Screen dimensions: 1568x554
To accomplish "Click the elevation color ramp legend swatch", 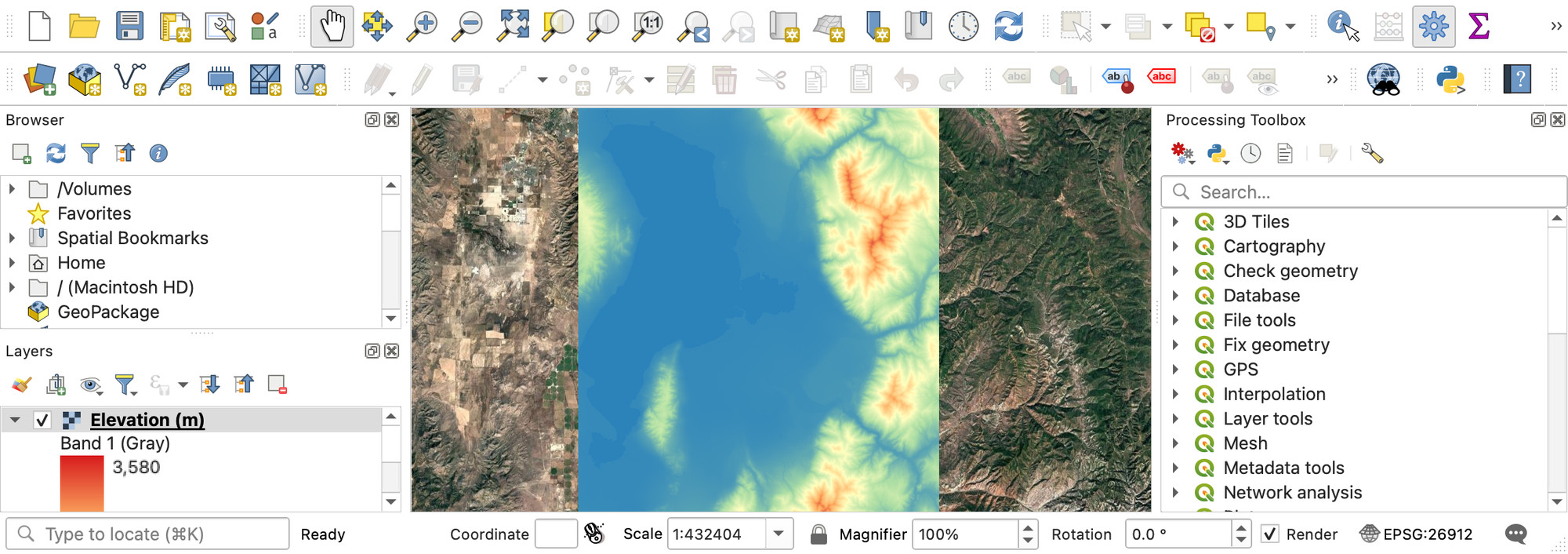I will pyautogui.click(x=82, y=484).
